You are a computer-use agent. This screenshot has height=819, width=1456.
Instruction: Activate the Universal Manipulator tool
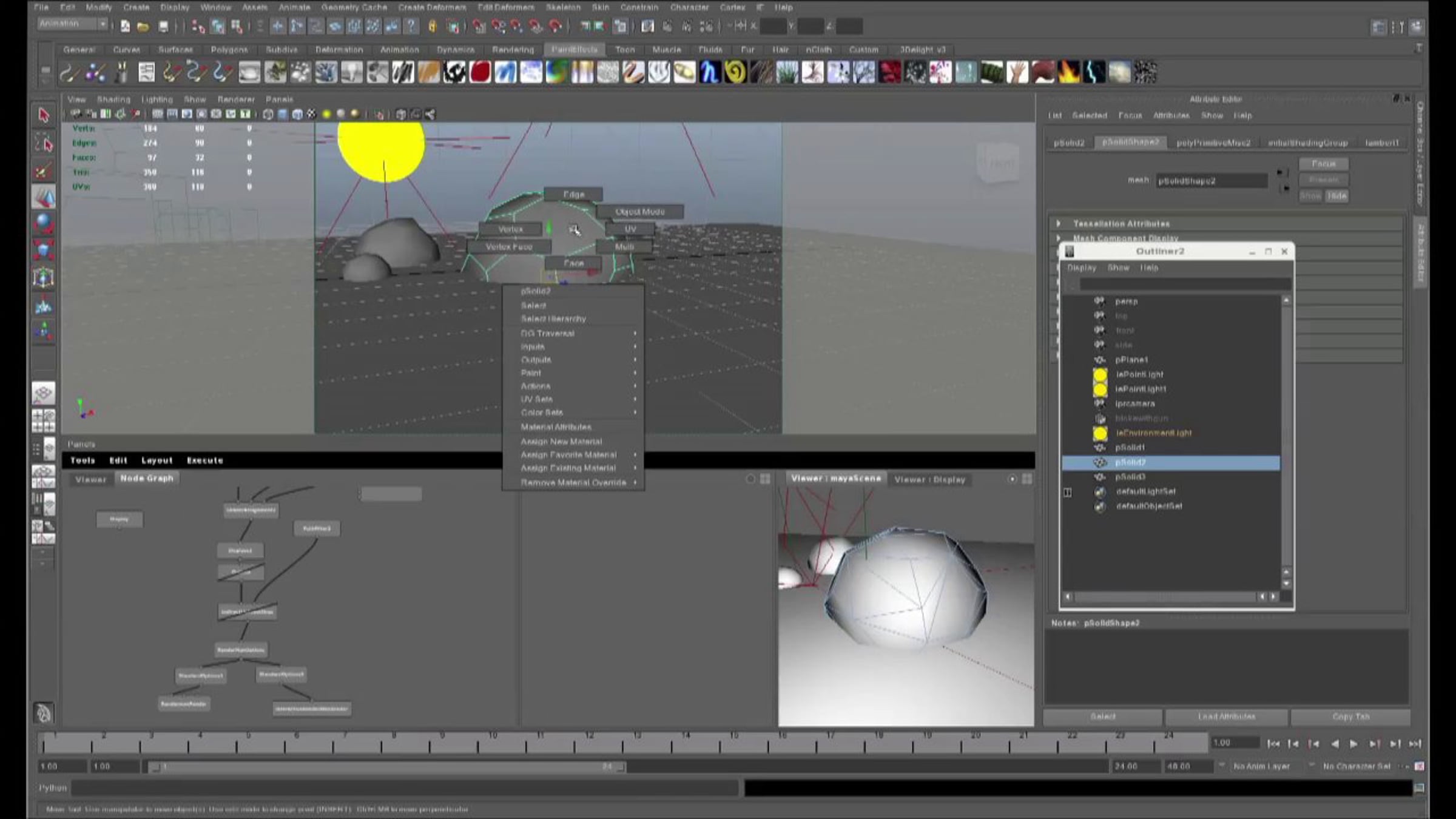coord(43,278)
